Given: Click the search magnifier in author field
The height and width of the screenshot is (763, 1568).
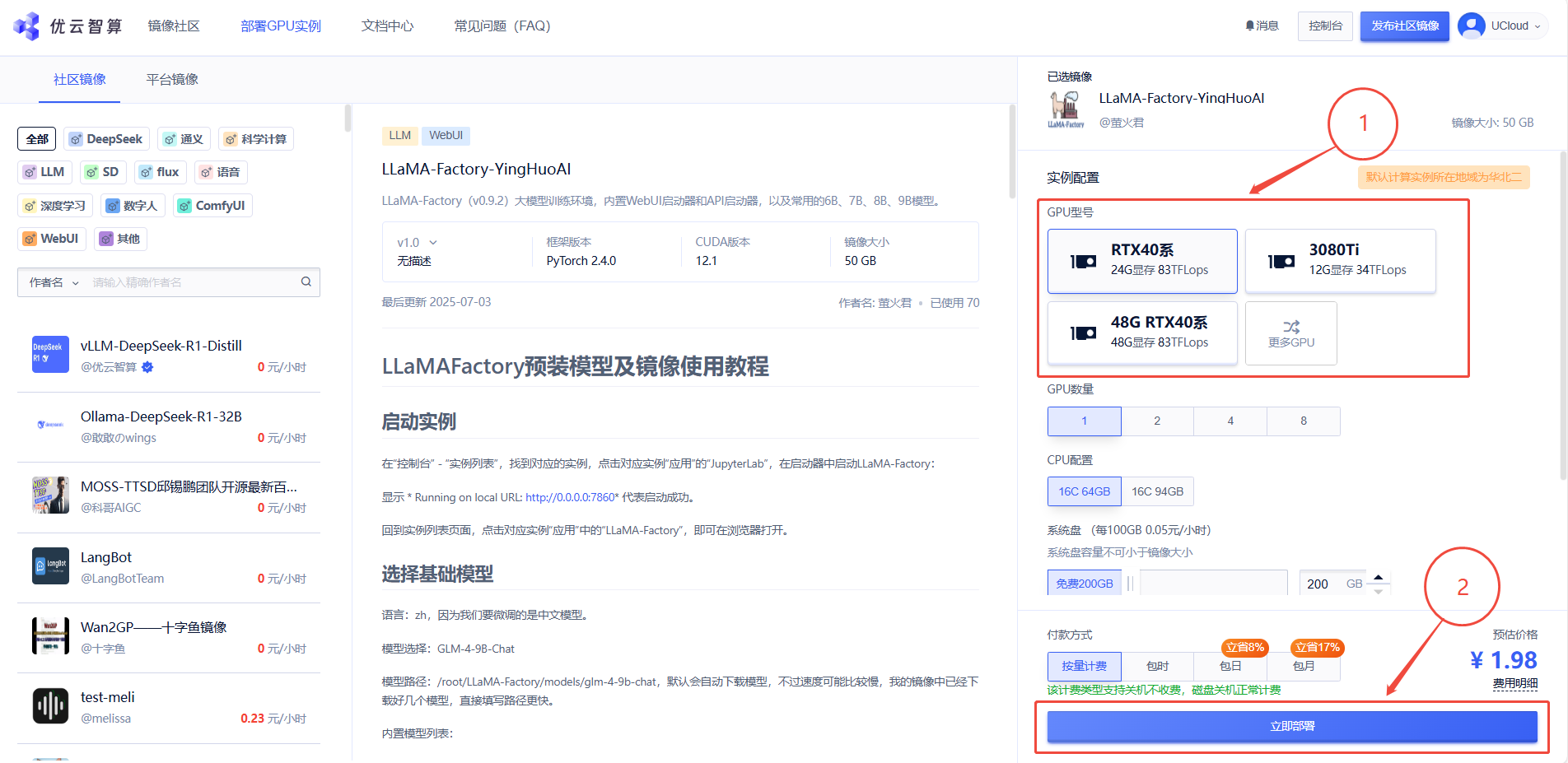Looking at the screenshot, I should tap(306, 281).
